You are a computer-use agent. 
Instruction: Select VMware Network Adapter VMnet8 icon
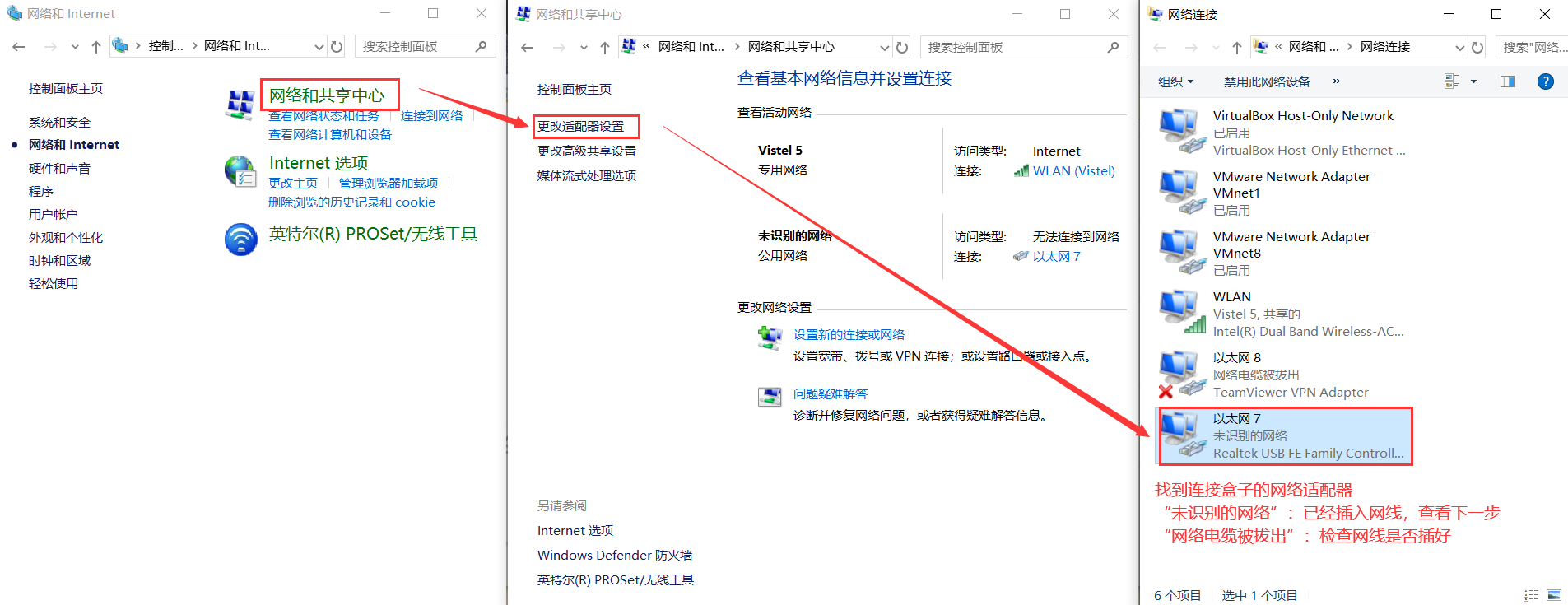1182,252
